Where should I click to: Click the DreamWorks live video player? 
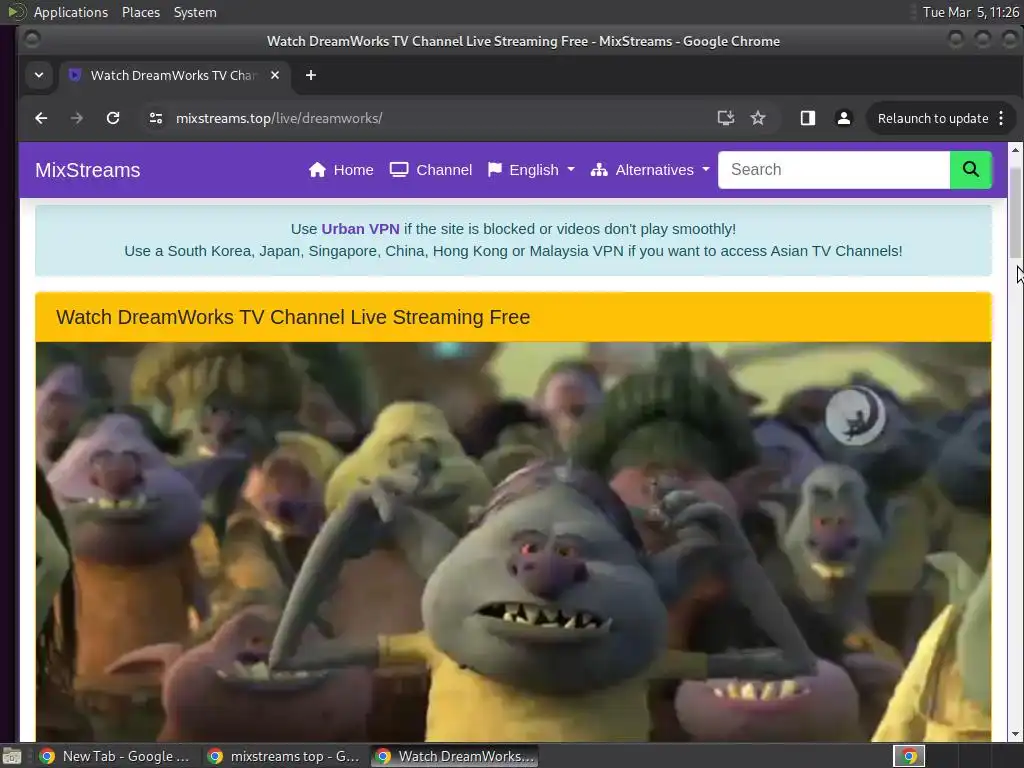[x=513, y=541]
